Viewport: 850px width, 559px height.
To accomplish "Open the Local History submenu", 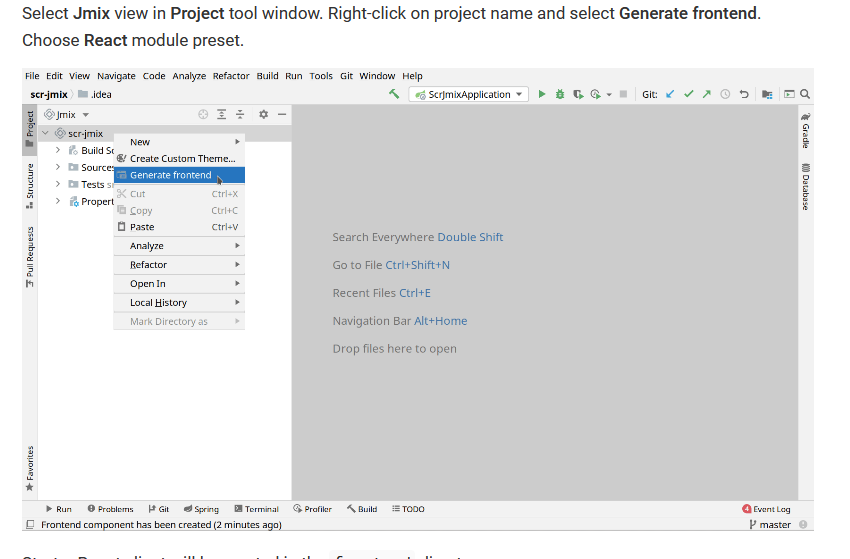I will tap(179, 303).
